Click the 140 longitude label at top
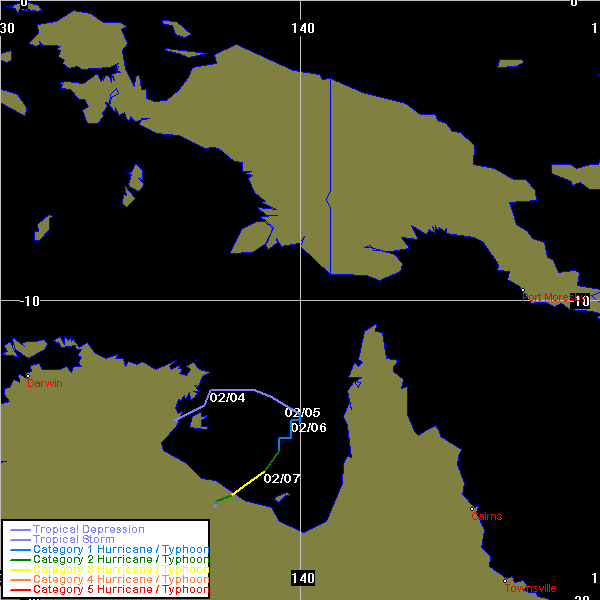600x600 pixels. click(x=304, y=28)
